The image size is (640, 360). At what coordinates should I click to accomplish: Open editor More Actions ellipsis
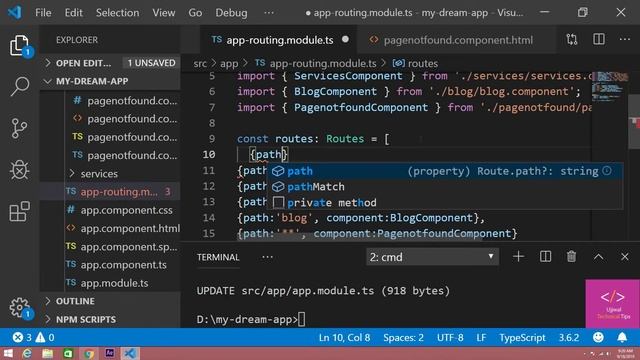click(624, 40)
